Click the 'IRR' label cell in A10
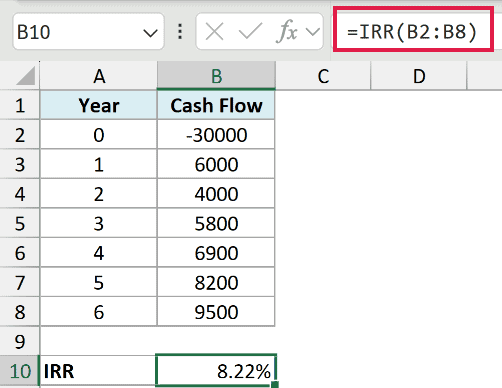 point(99,371)
